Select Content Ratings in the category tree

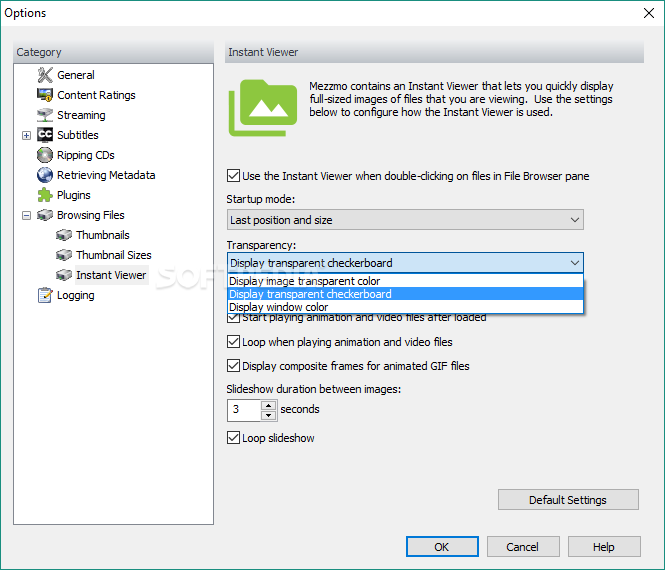[96, 95]
